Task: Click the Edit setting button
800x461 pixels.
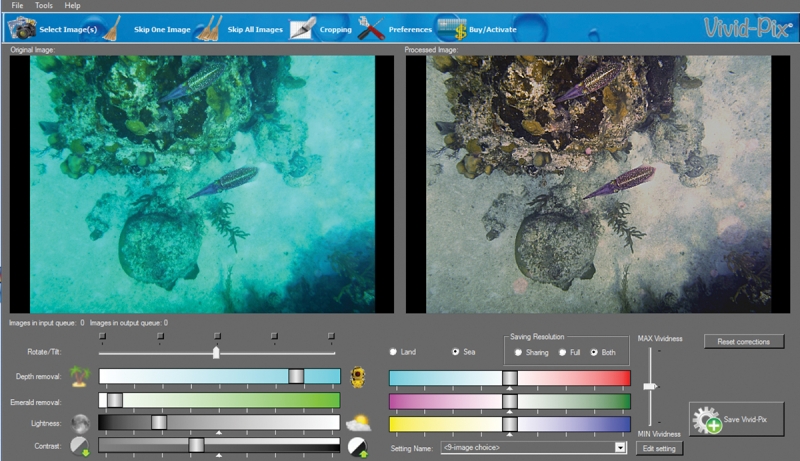Action: coord(659,448)
